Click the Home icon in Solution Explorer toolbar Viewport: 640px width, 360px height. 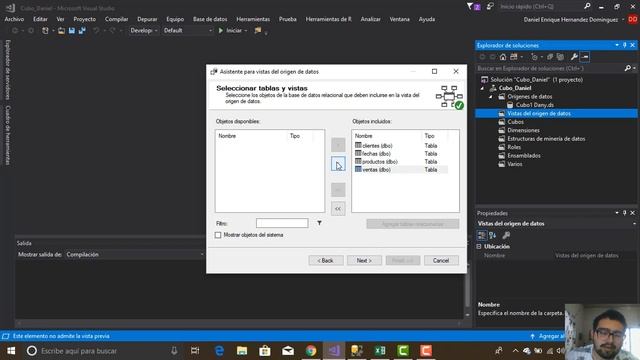[x=503, y=57]
